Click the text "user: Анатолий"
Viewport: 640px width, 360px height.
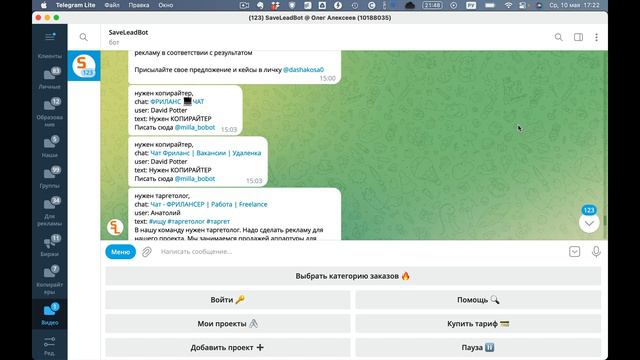coord(157,213)
